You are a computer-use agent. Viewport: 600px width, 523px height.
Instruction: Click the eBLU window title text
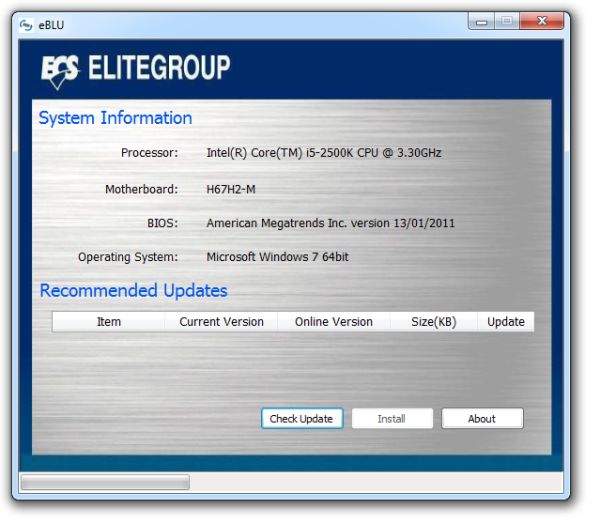pyautogui.click(x=52, y=26)
